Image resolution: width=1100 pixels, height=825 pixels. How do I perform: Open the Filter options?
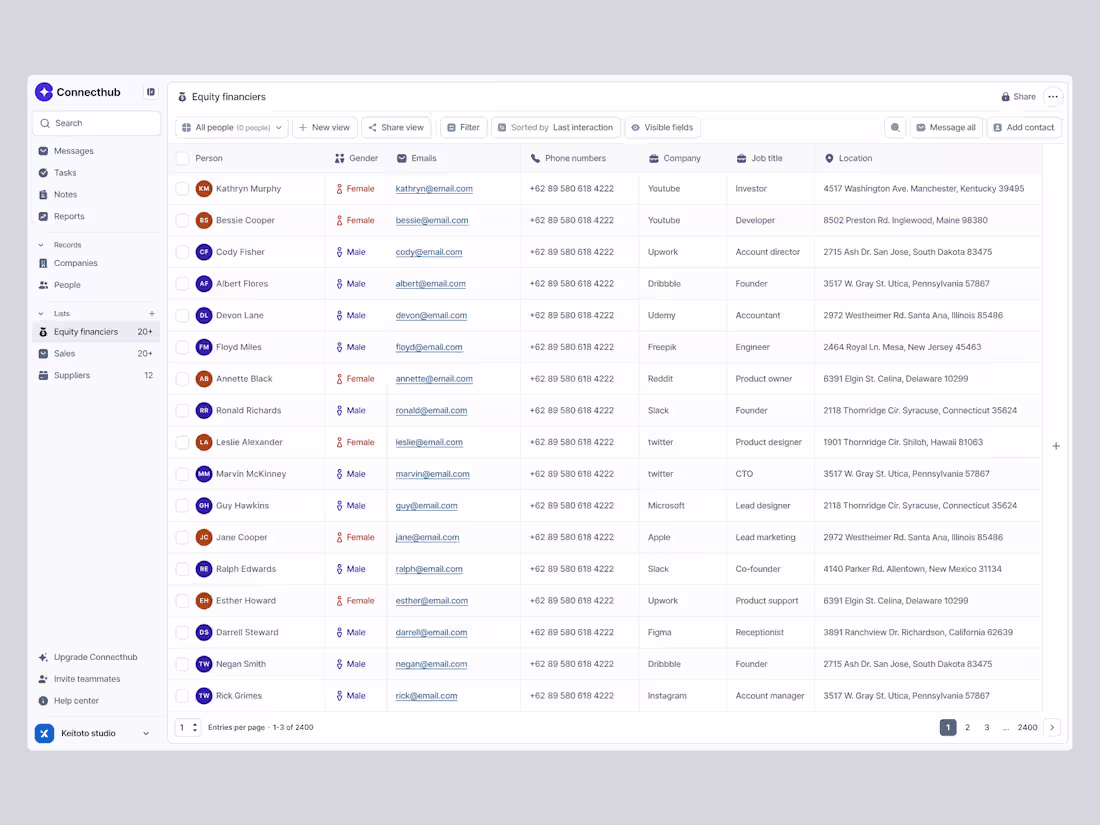coord(462,127)
